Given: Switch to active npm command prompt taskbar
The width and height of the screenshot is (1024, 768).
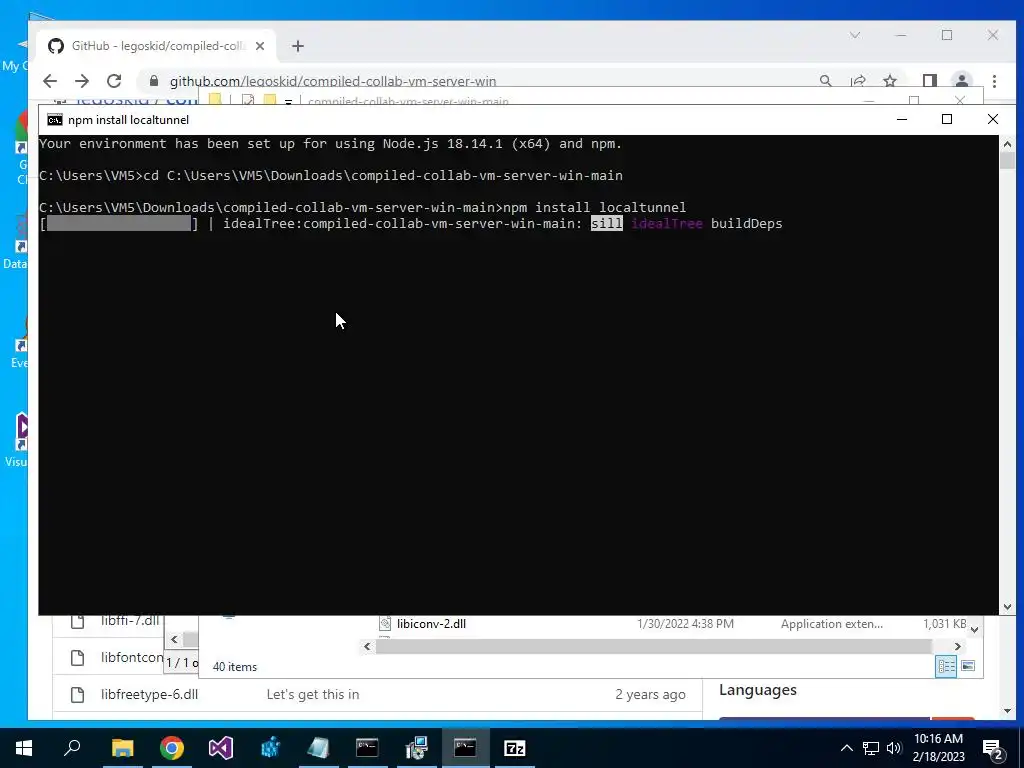Looking at the screenshot, I should [x=465, y=748].
